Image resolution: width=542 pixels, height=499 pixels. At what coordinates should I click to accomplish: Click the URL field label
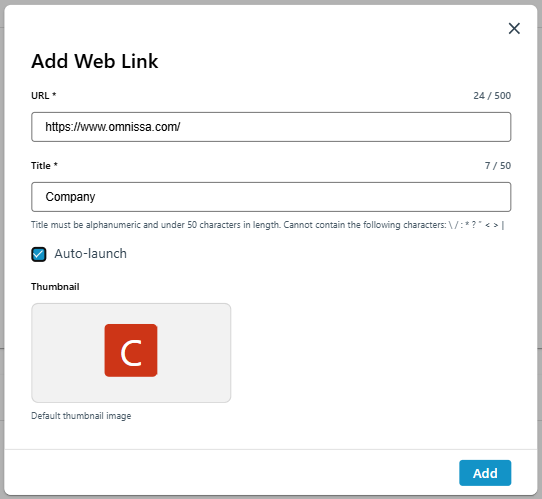click(x=40, y=96)
